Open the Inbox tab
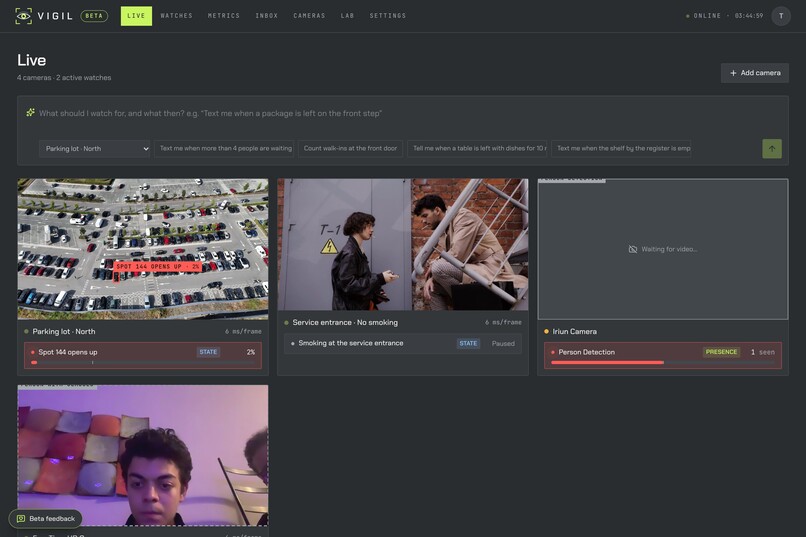This screenshot has width=806, height=537. [x=267, y=16]
